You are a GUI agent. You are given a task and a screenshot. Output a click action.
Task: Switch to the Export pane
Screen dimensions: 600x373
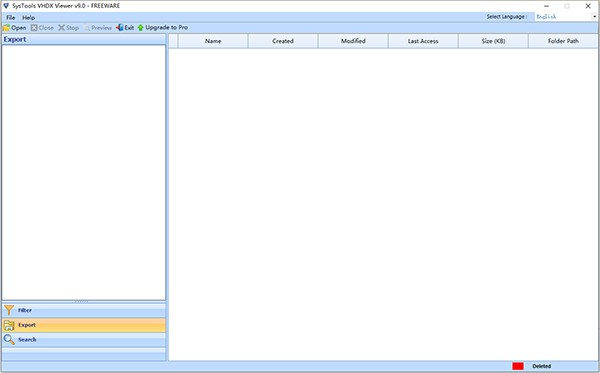[x=84, y=325]
